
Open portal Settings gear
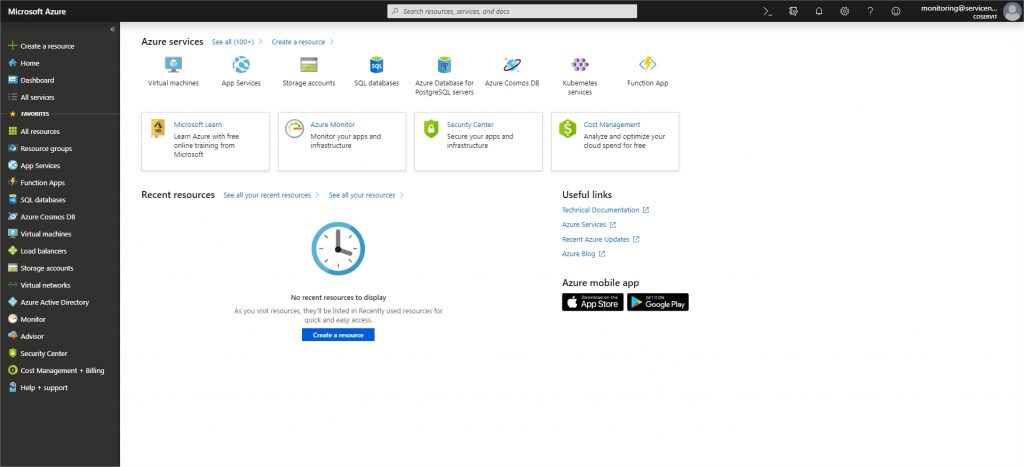click(844, 11)
